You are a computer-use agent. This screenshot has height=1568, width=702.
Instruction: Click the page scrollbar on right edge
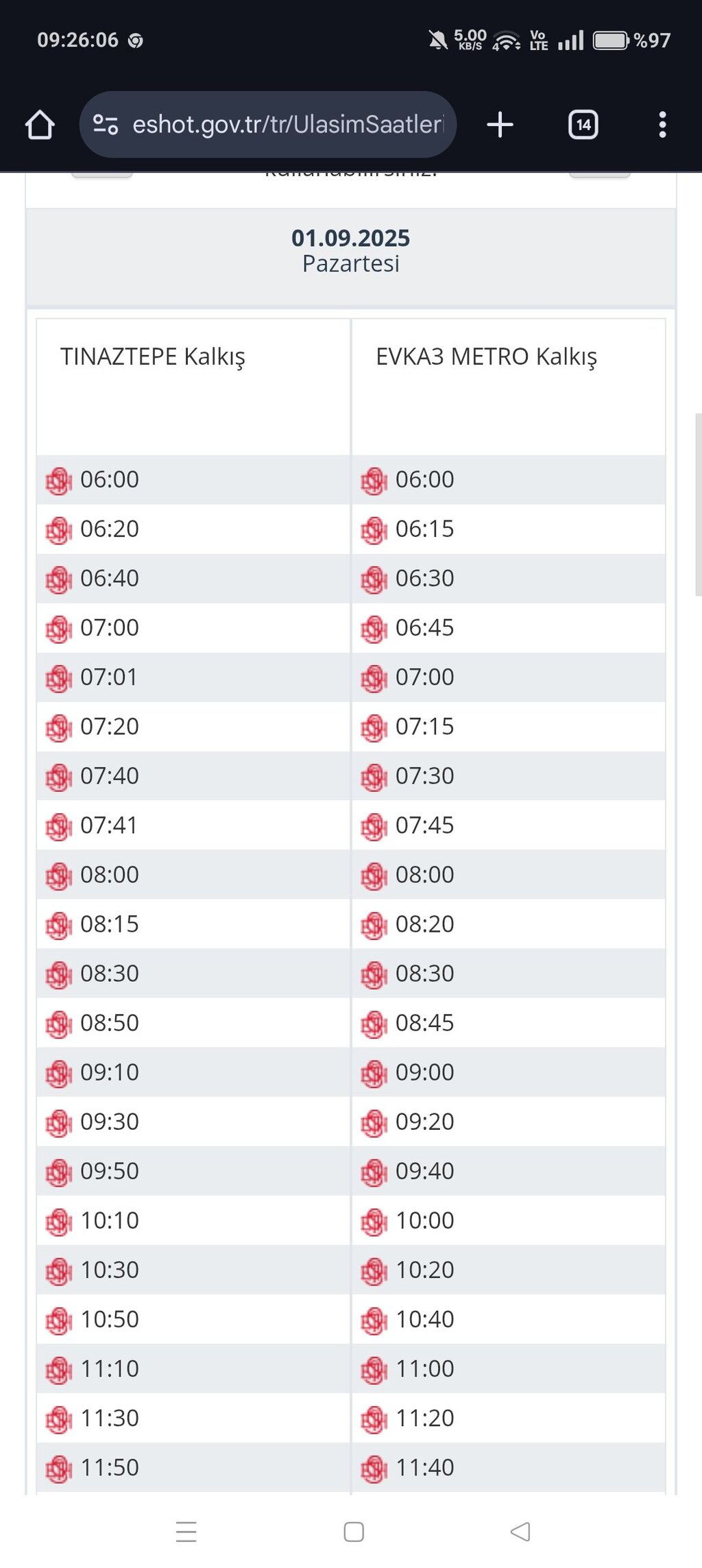pos(698,504)
